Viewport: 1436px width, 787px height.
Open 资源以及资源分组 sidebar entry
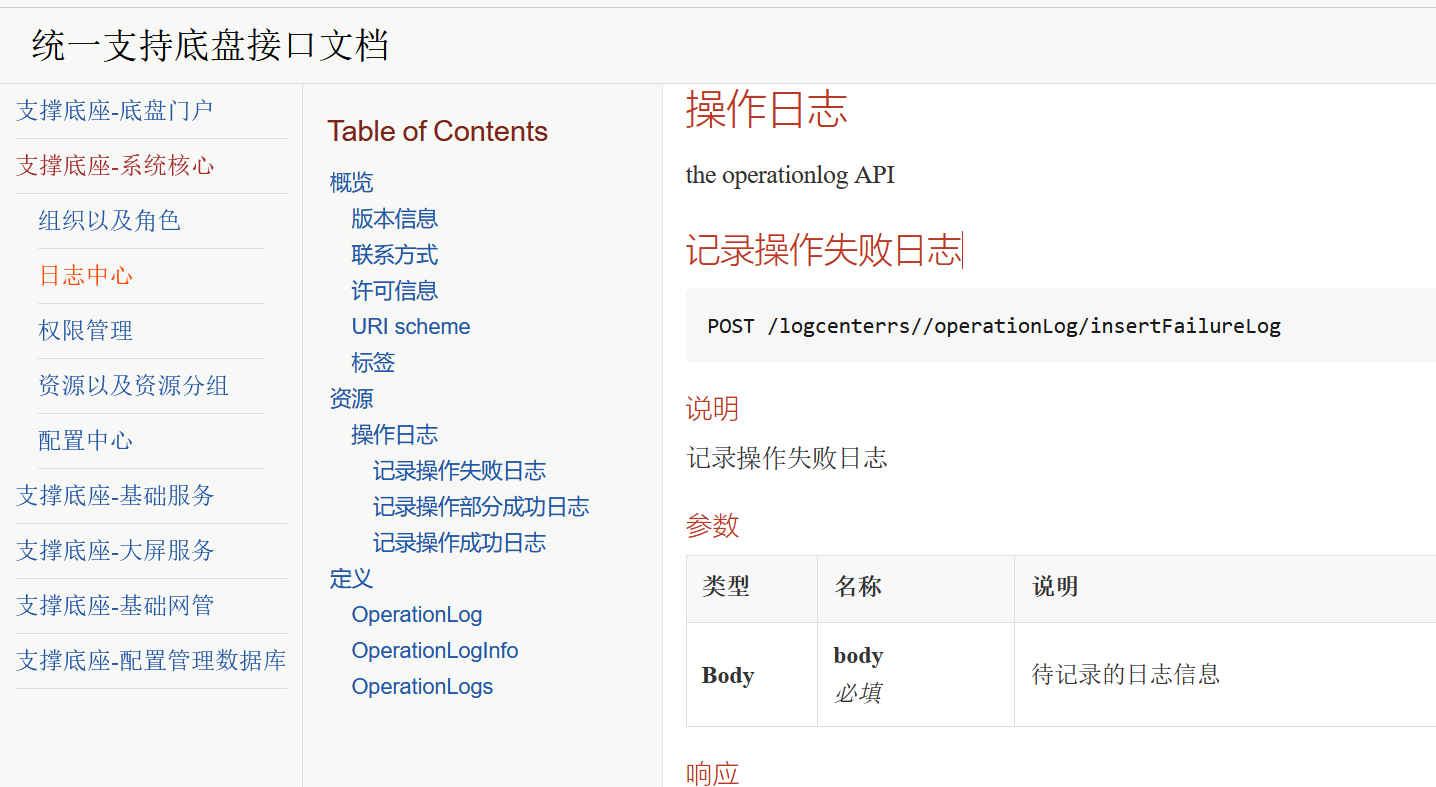pyautogui.click(x=133, y=385)
